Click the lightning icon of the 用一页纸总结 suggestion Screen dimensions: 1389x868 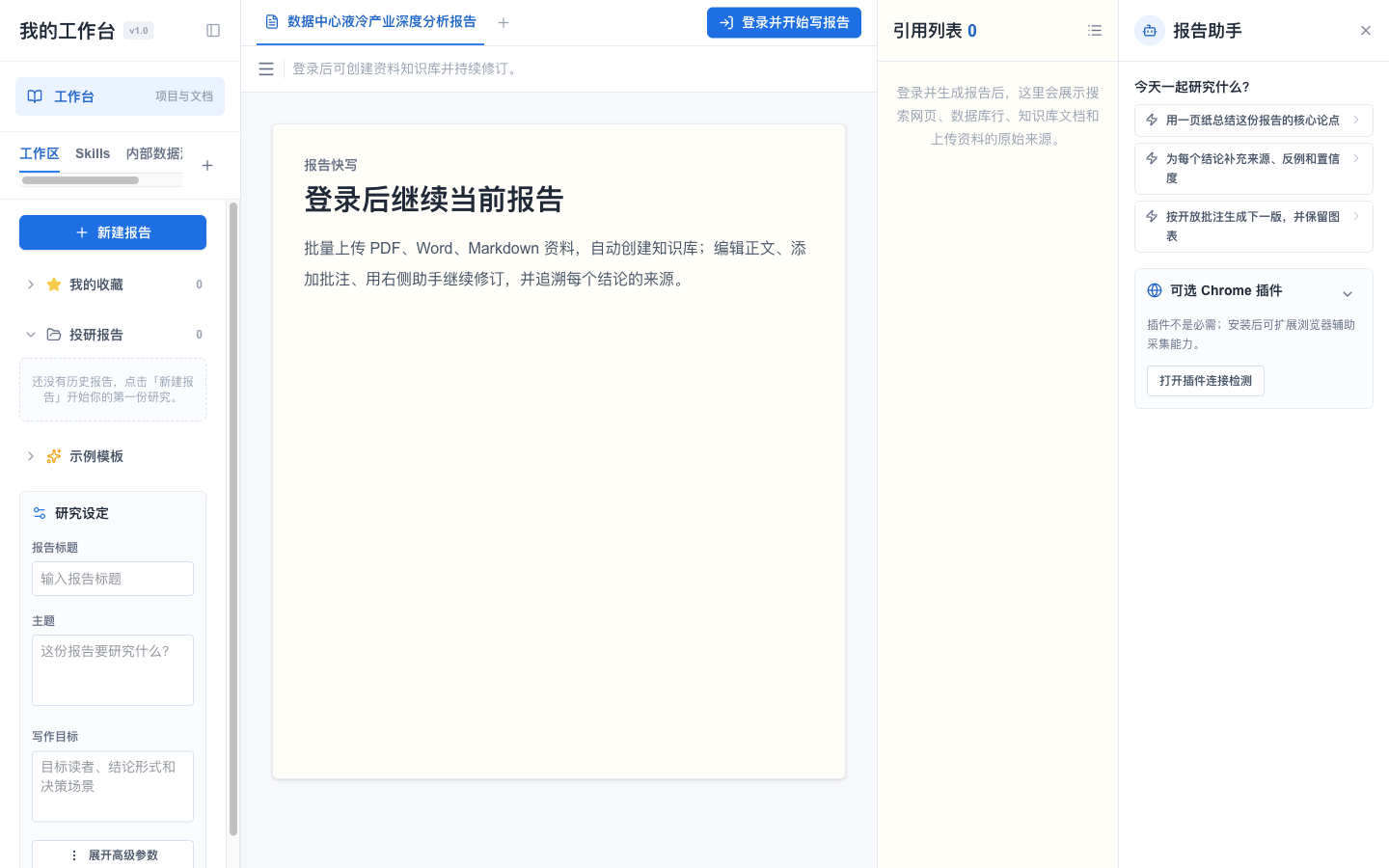click(1152, 120)
